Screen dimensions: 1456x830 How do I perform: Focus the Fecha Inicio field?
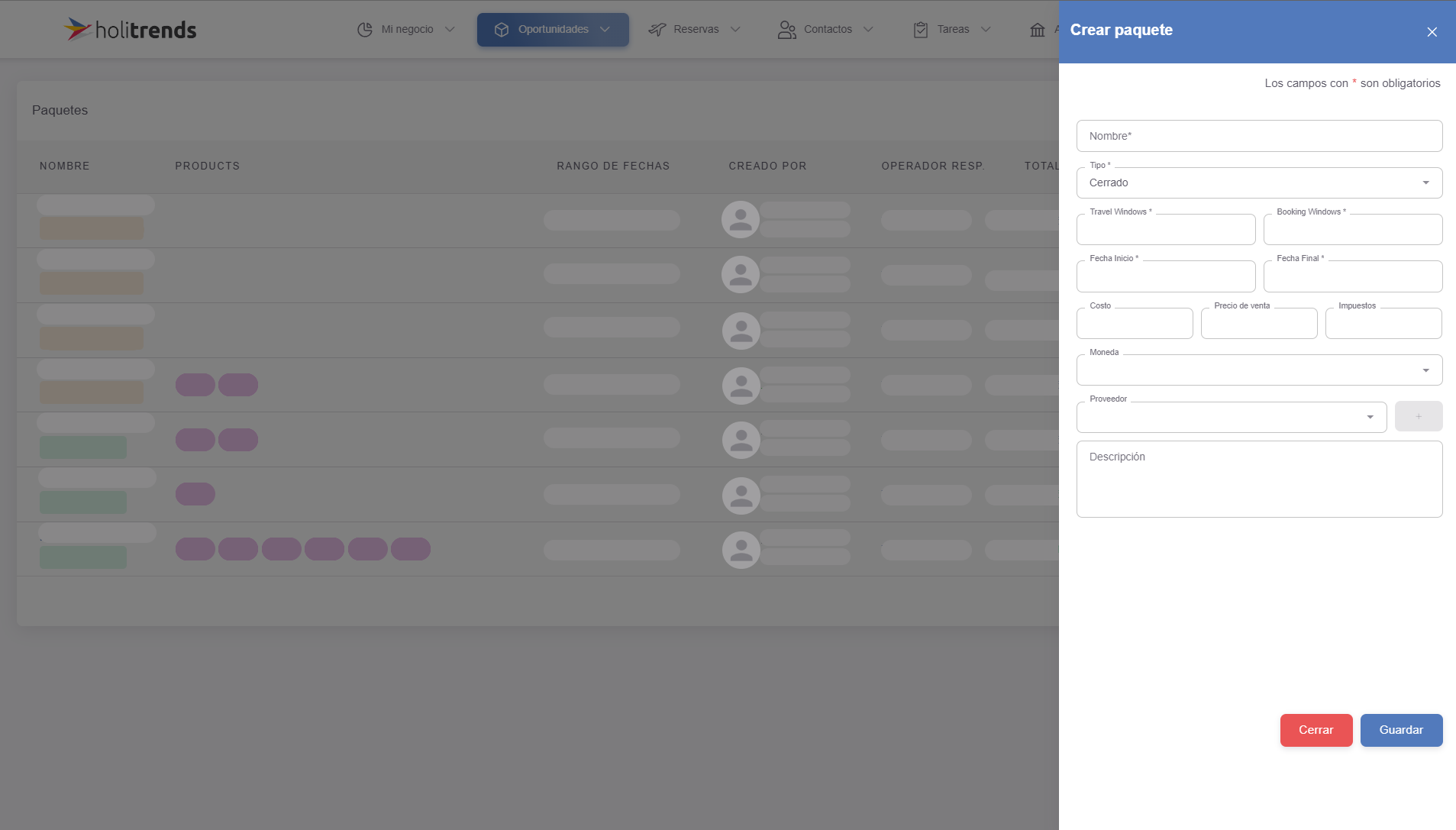[1166, 276]
